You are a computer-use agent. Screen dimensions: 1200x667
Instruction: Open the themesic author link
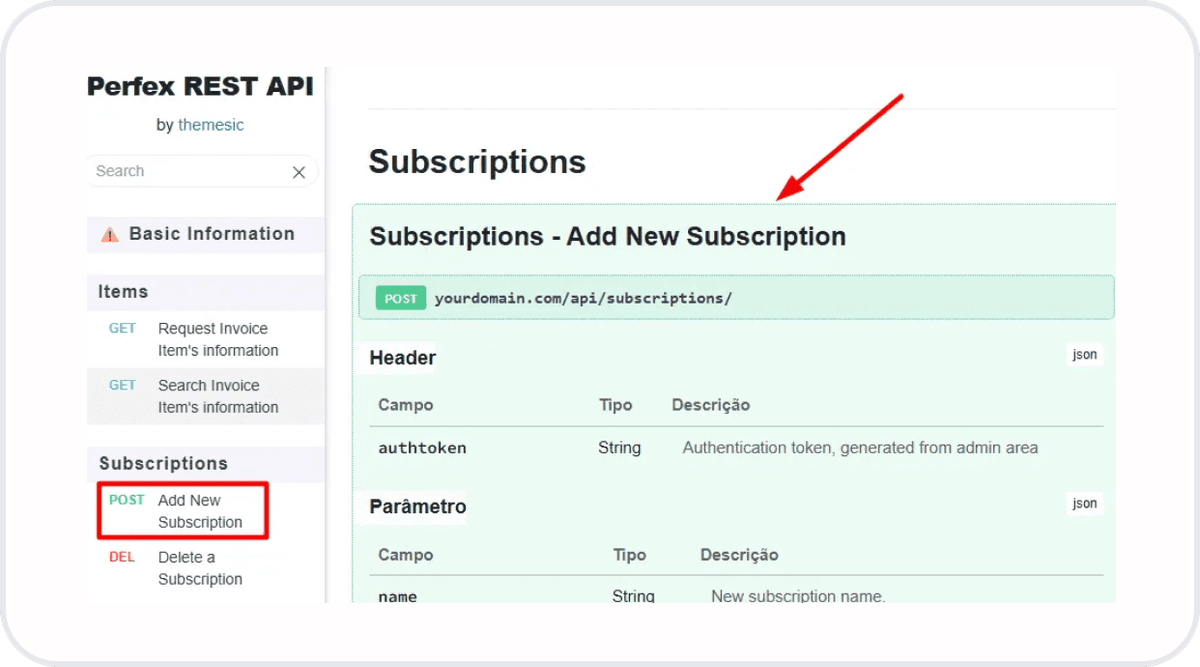[x=211, y=125]
